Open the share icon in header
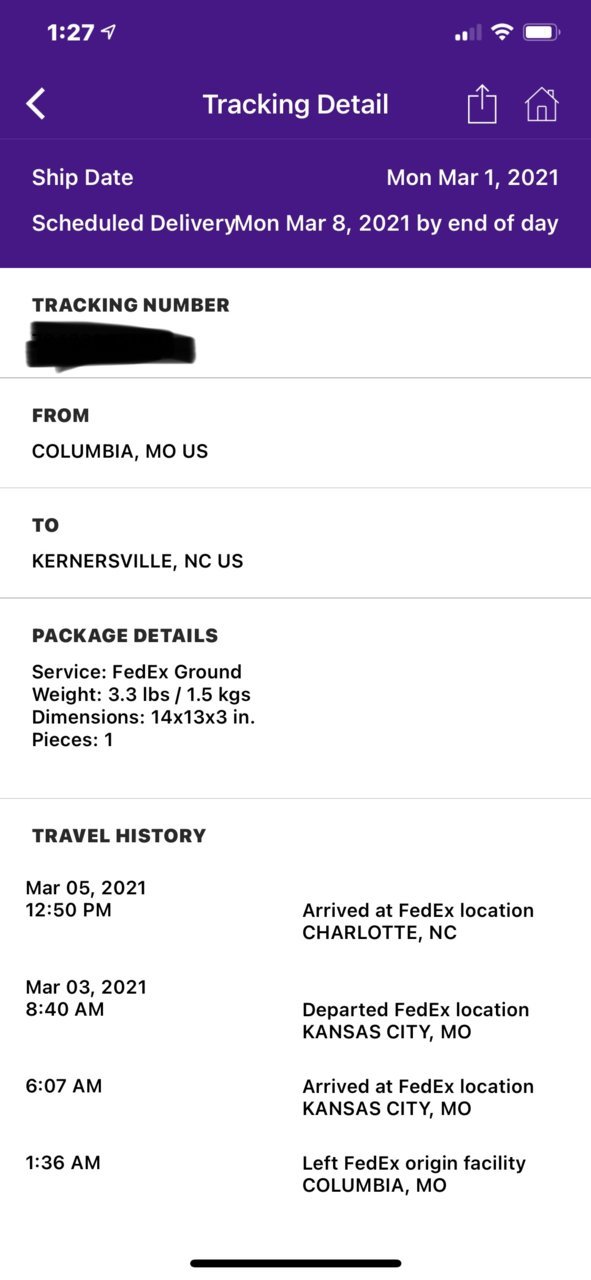 (x=482, y=104)
